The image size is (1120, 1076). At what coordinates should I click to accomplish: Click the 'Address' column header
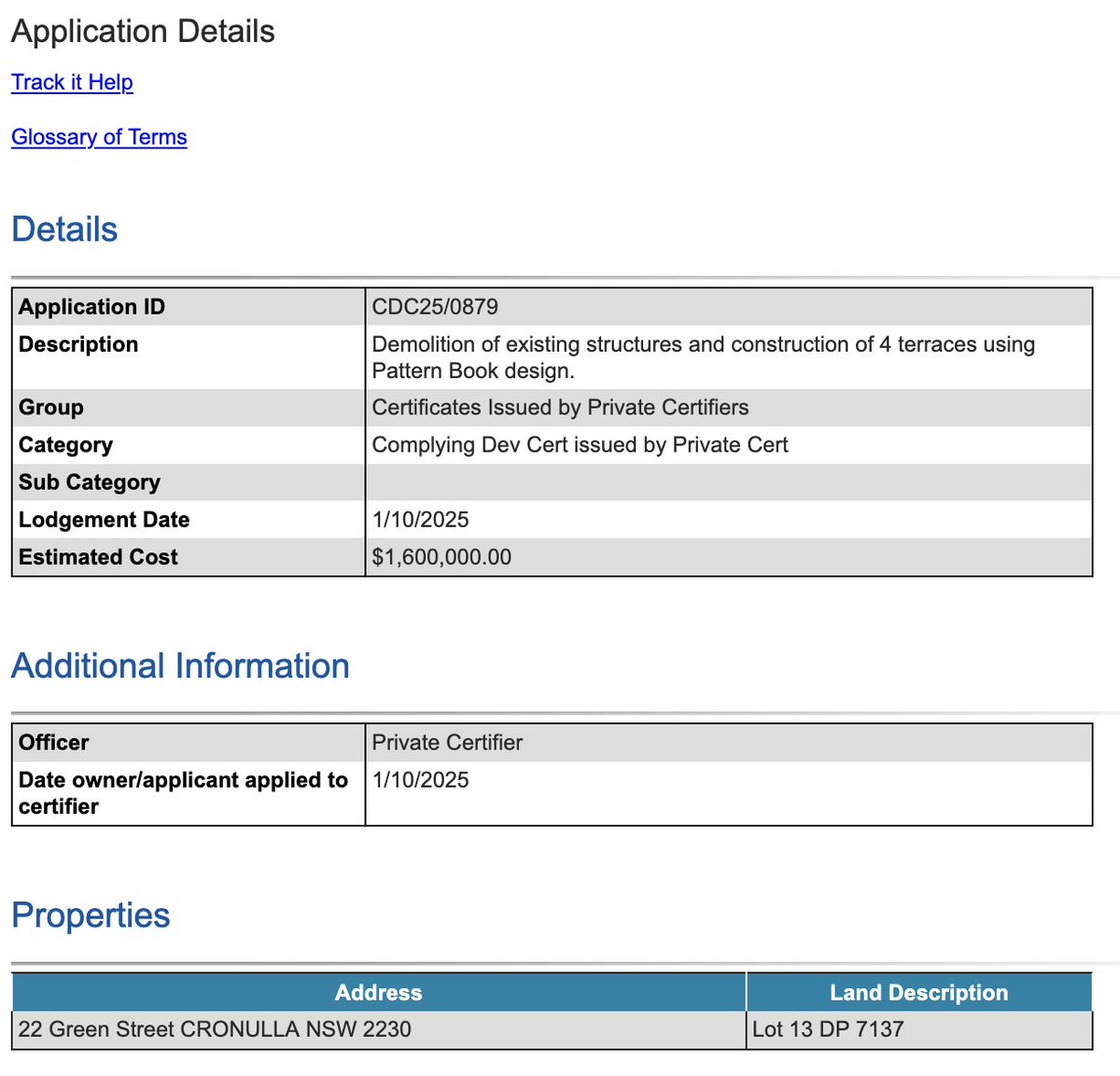(x=379, y=993)
